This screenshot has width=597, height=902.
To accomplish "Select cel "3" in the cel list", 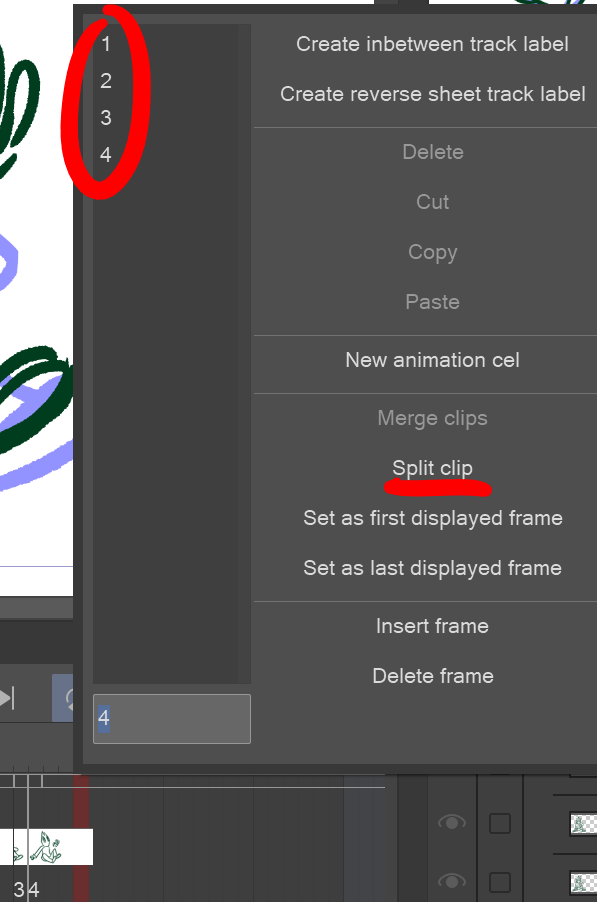I will click(105, 118).
